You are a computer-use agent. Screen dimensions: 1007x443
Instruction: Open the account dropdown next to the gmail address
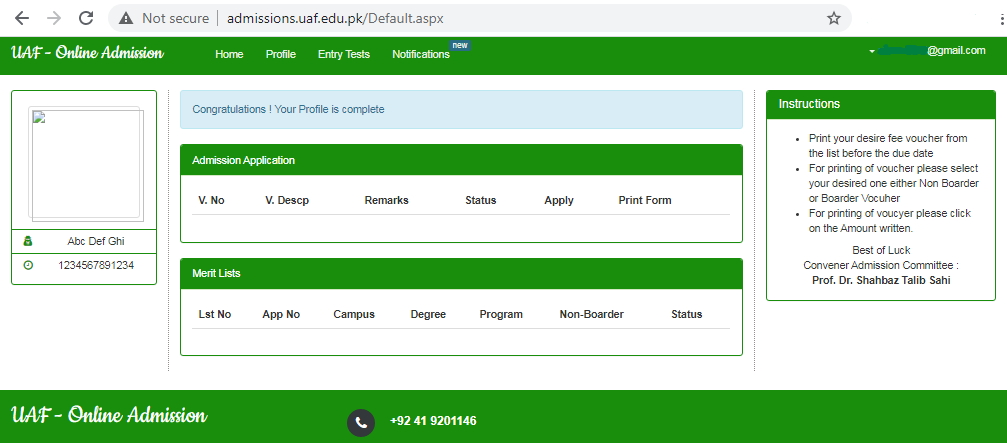pyautogui.click(x=872, y=51)
